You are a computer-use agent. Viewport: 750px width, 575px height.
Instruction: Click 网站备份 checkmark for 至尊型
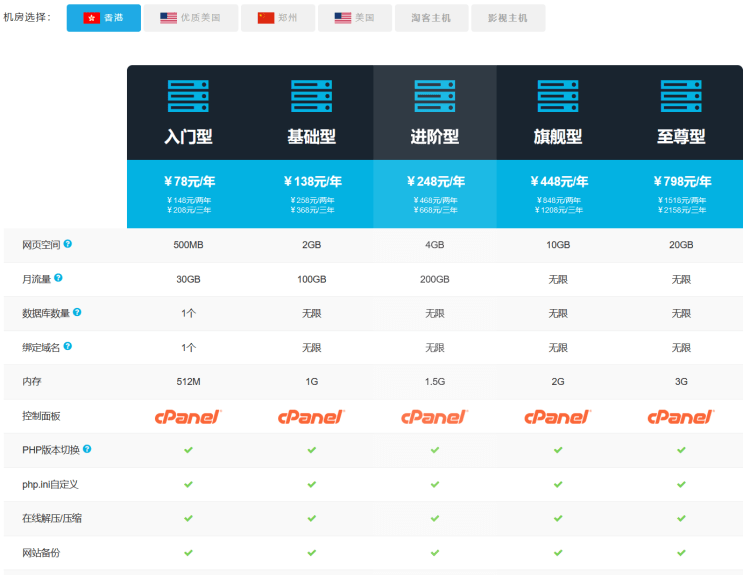click(x=681, y=553)
